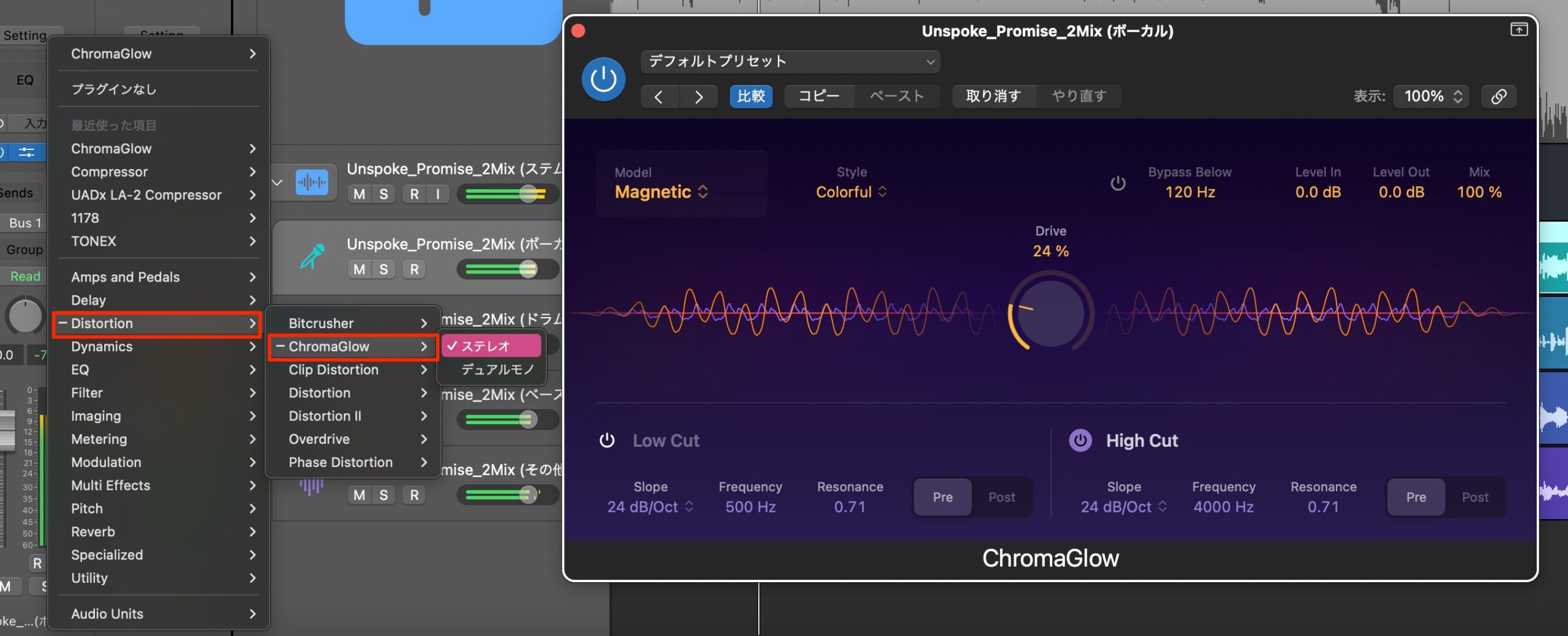This screenshot has width=1568, height=636.
Task: Click the purple waveform track icon
Action: (x=312, y=487)
